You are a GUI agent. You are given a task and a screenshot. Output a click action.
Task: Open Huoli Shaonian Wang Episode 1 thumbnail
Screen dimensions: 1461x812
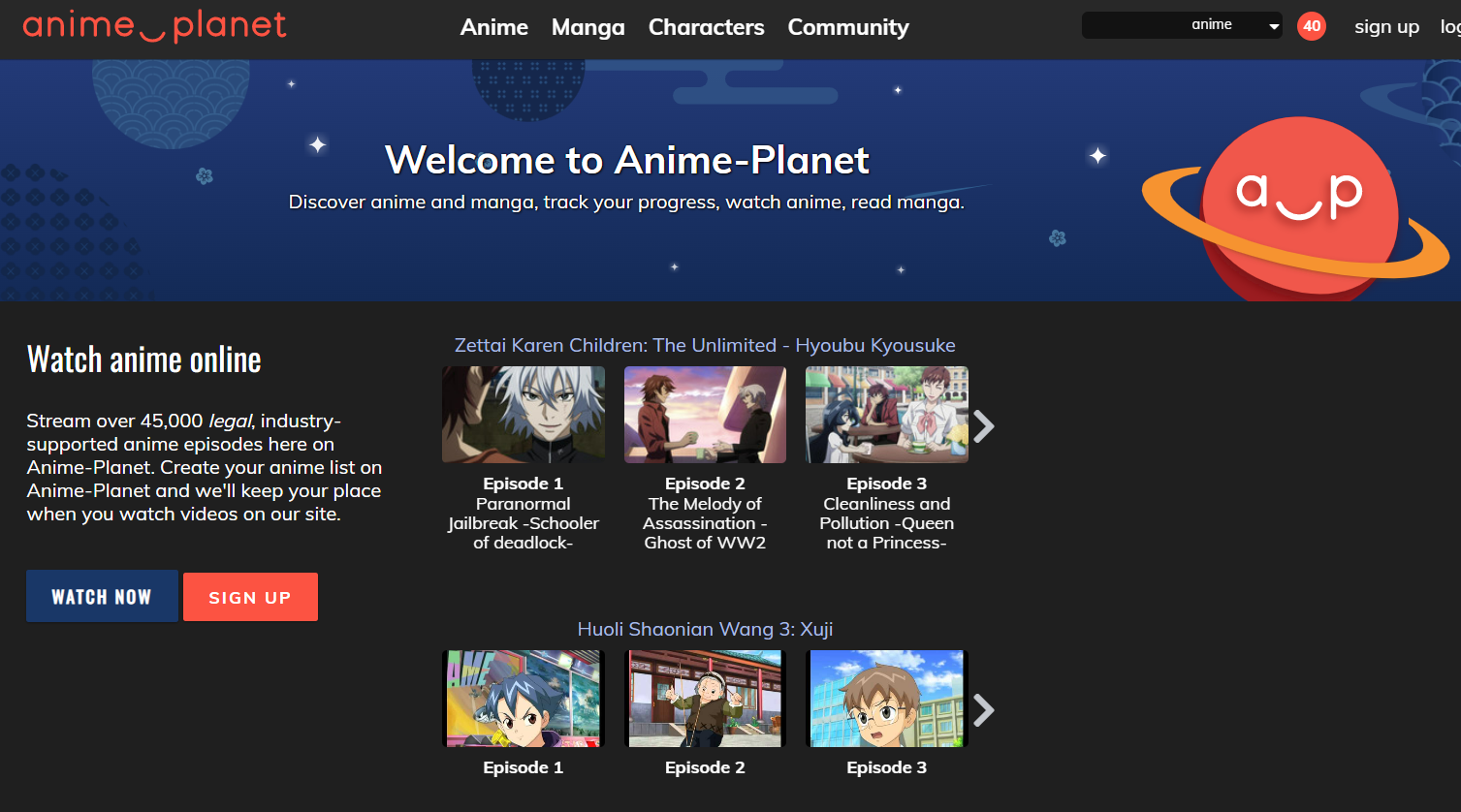[524, 699]
